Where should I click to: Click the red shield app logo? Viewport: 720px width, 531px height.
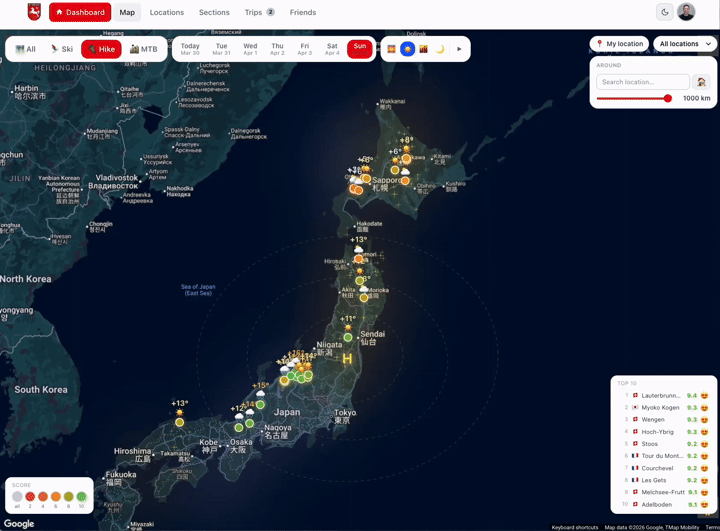pyautogui.click(x=34, y=12)
